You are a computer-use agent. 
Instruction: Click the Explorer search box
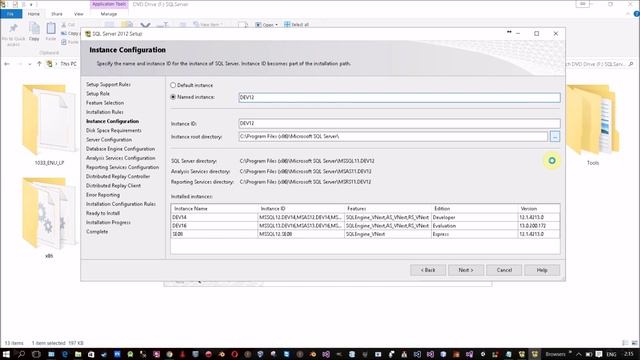tap(599, 64)
